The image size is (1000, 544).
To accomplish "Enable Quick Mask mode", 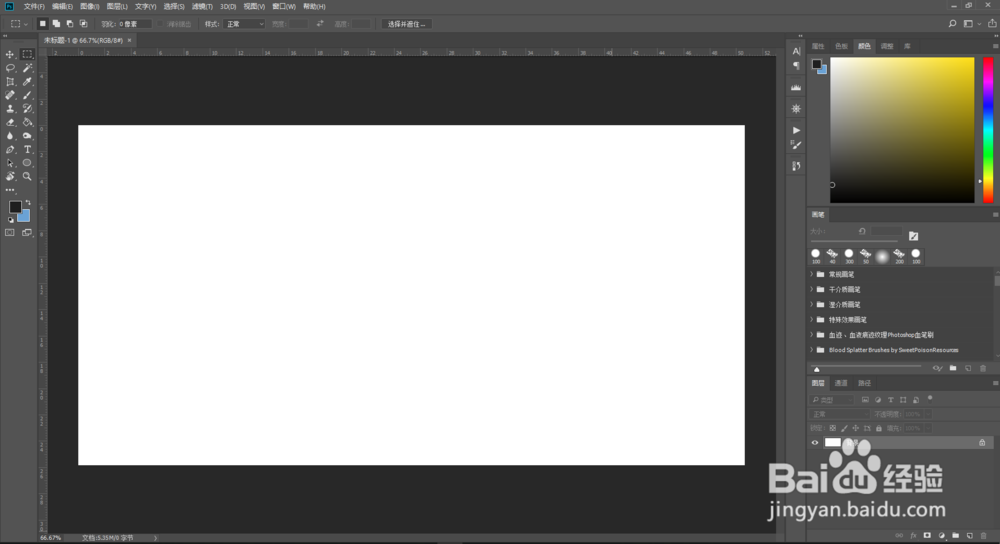I will [x=10, y=233].
